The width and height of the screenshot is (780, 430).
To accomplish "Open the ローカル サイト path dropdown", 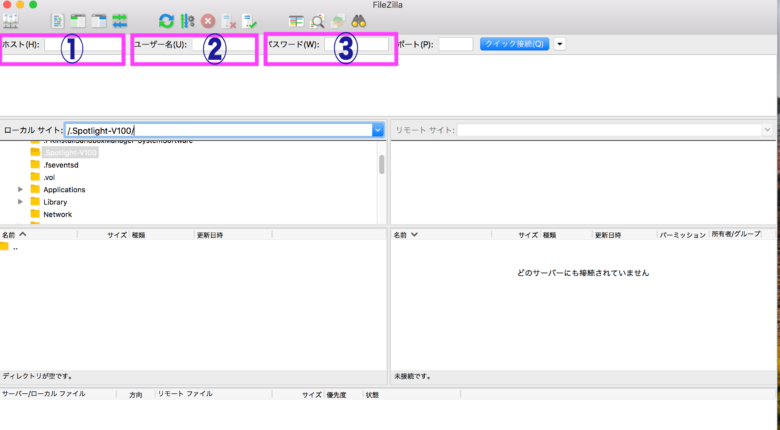I will 378,130.
